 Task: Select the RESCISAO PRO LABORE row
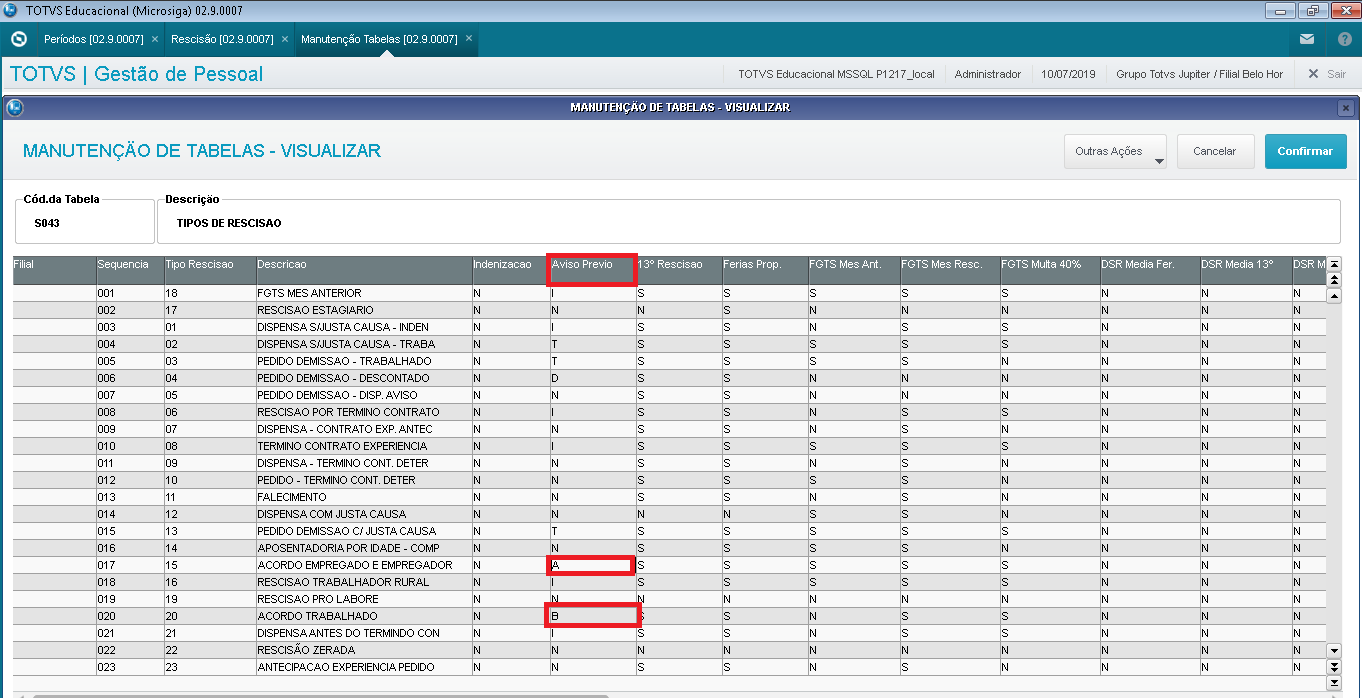point(669,599)
